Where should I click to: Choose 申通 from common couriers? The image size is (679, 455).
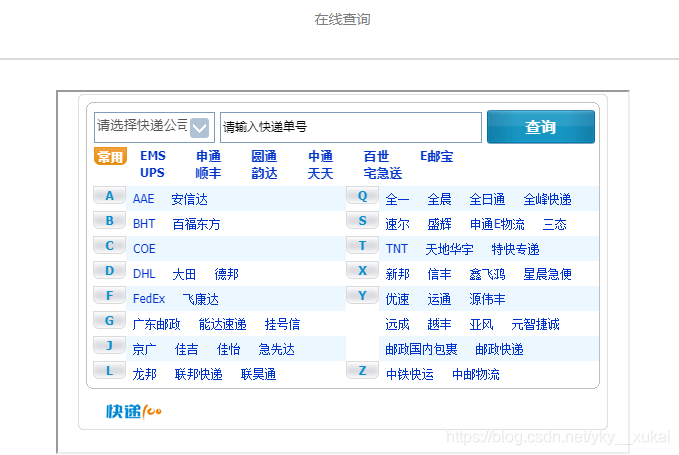tap(208, 156)
